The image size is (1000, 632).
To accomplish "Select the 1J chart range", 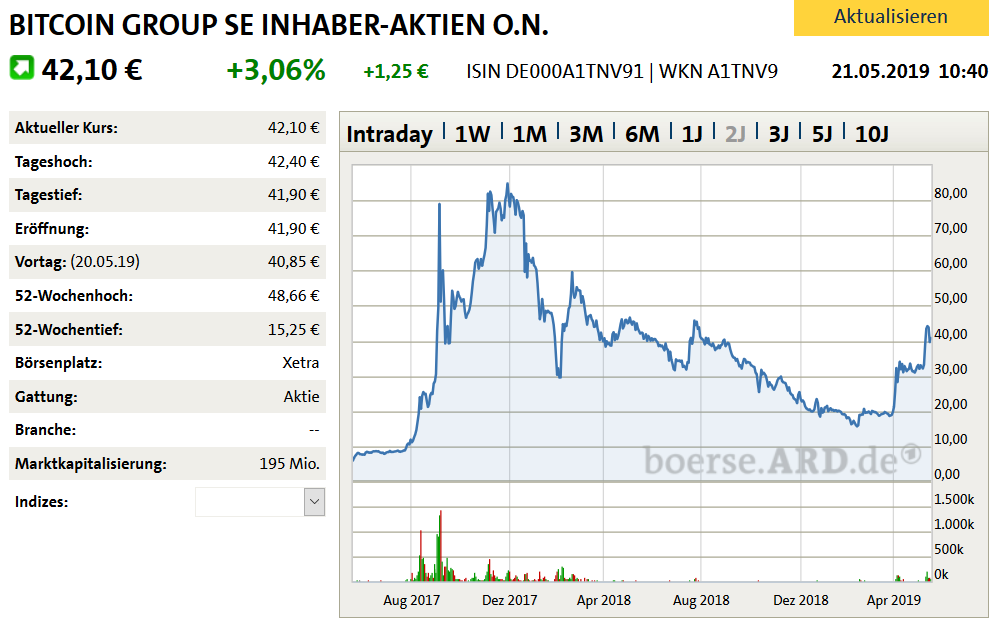I will pyautogui.click(x=692, y=134).
